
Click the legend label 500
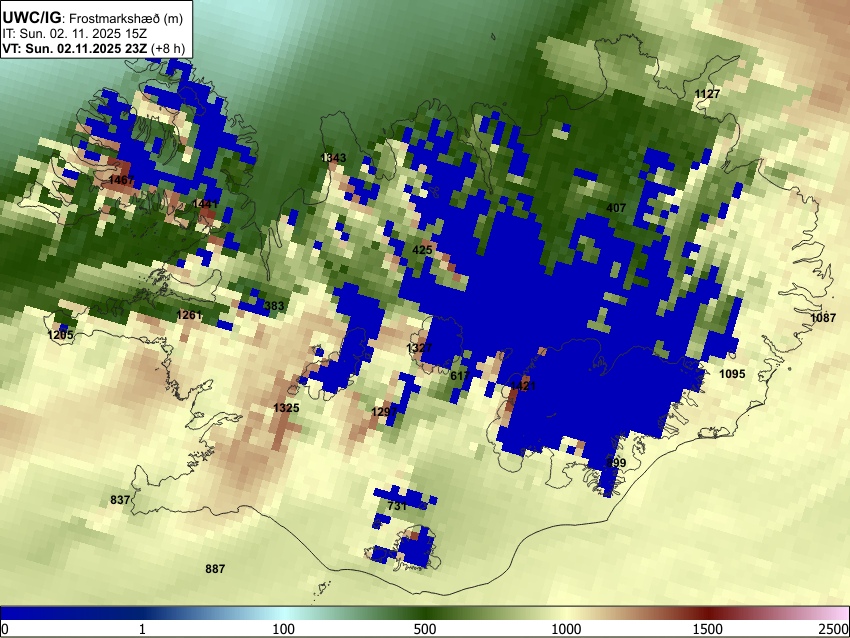click(x=425, y=629)
